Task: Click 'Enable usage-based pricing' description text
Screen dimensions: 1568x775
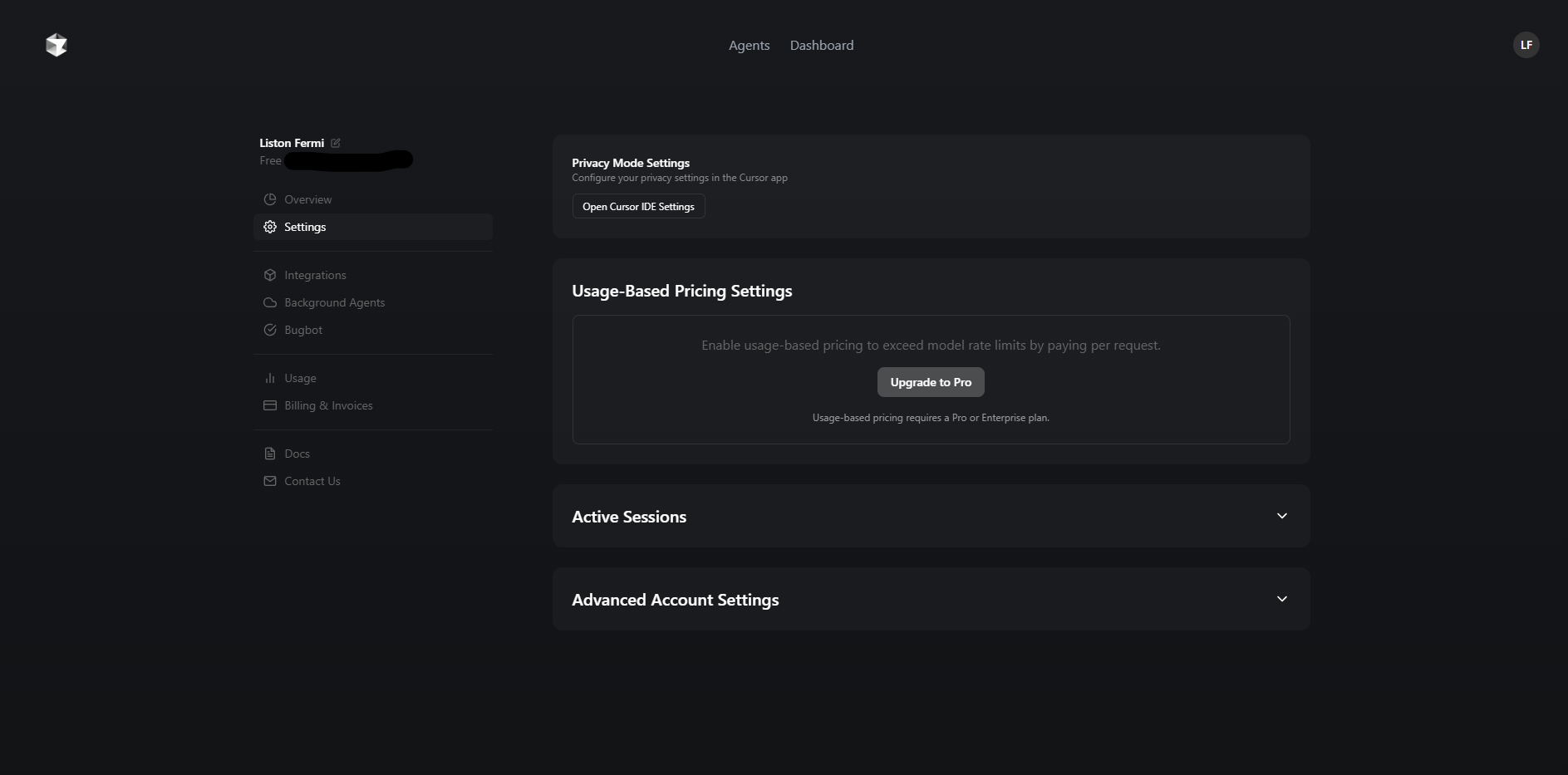Action: click(931, 345)
